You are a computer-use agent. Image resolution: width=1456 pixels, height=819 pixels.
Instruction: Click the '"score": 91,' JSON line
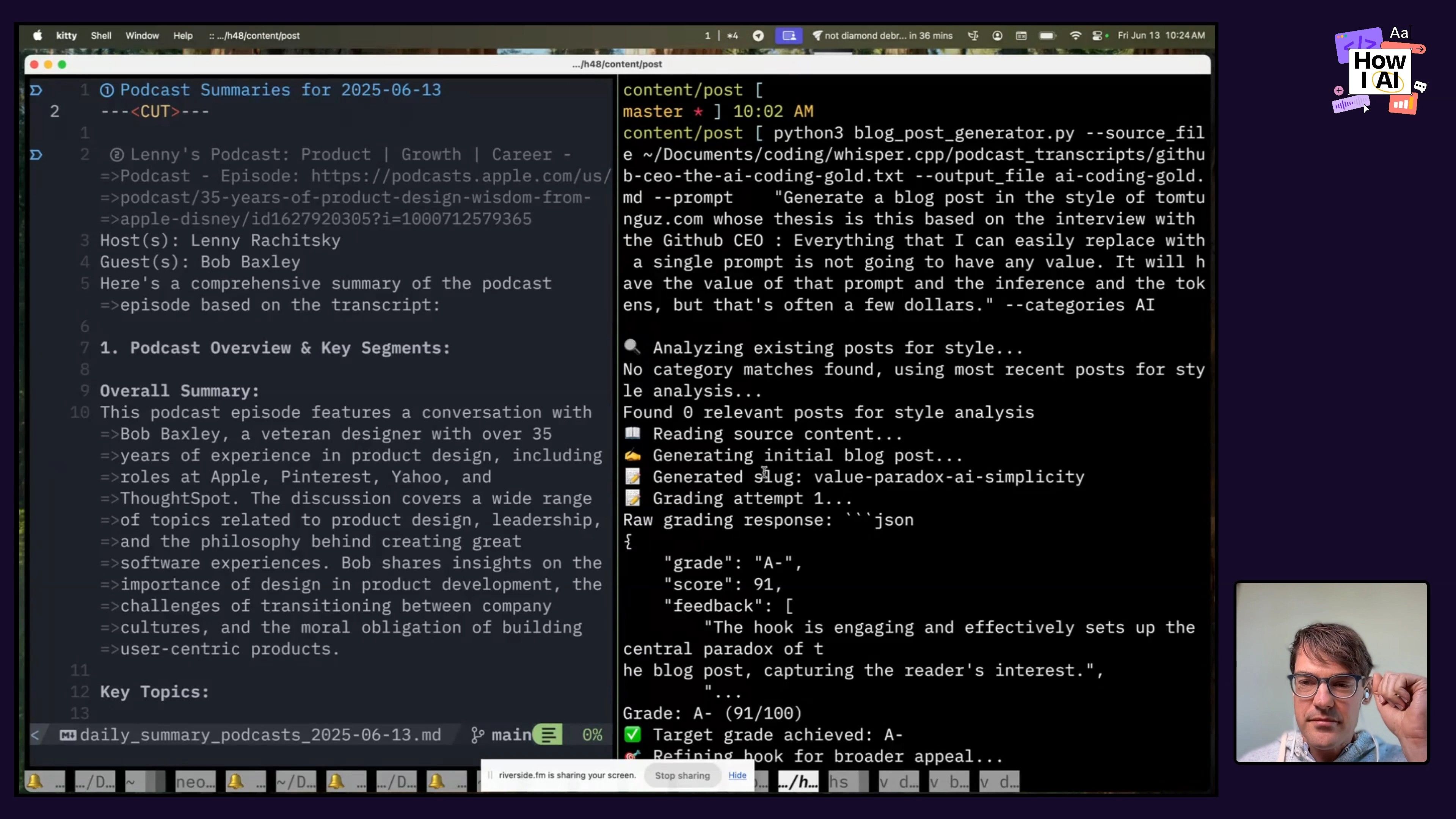click(x=722, y=584)
